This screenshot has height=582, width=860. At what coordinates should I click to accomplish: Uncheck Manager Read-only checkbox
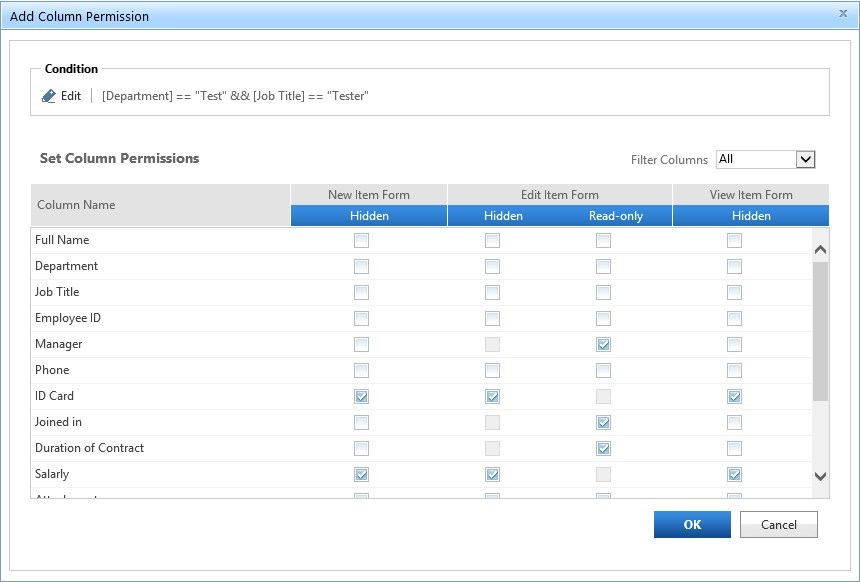pos(603,344)
